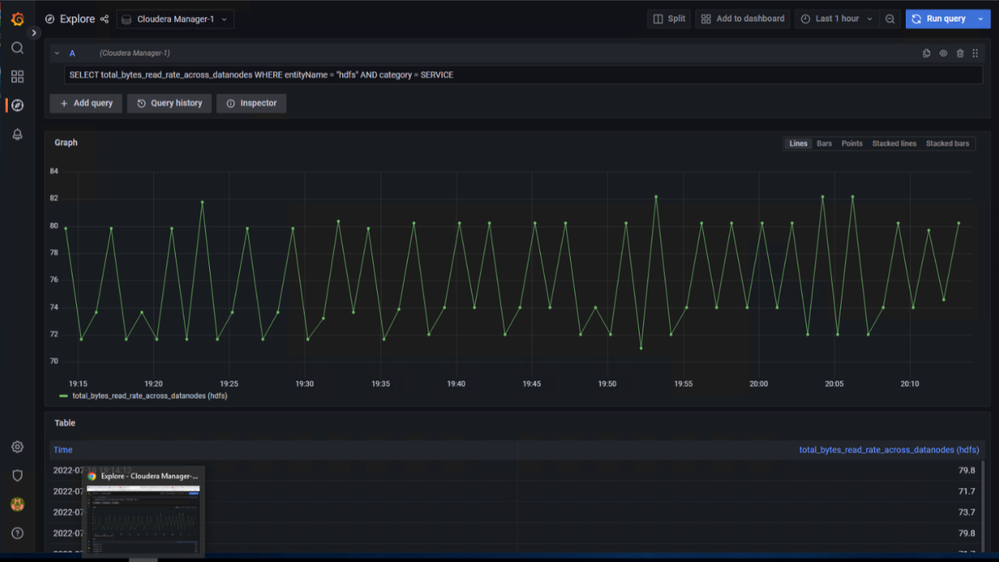Open the Cloudera Manager-1 datasource dropdown
This screenshot has height=562, width=999.
175,19
